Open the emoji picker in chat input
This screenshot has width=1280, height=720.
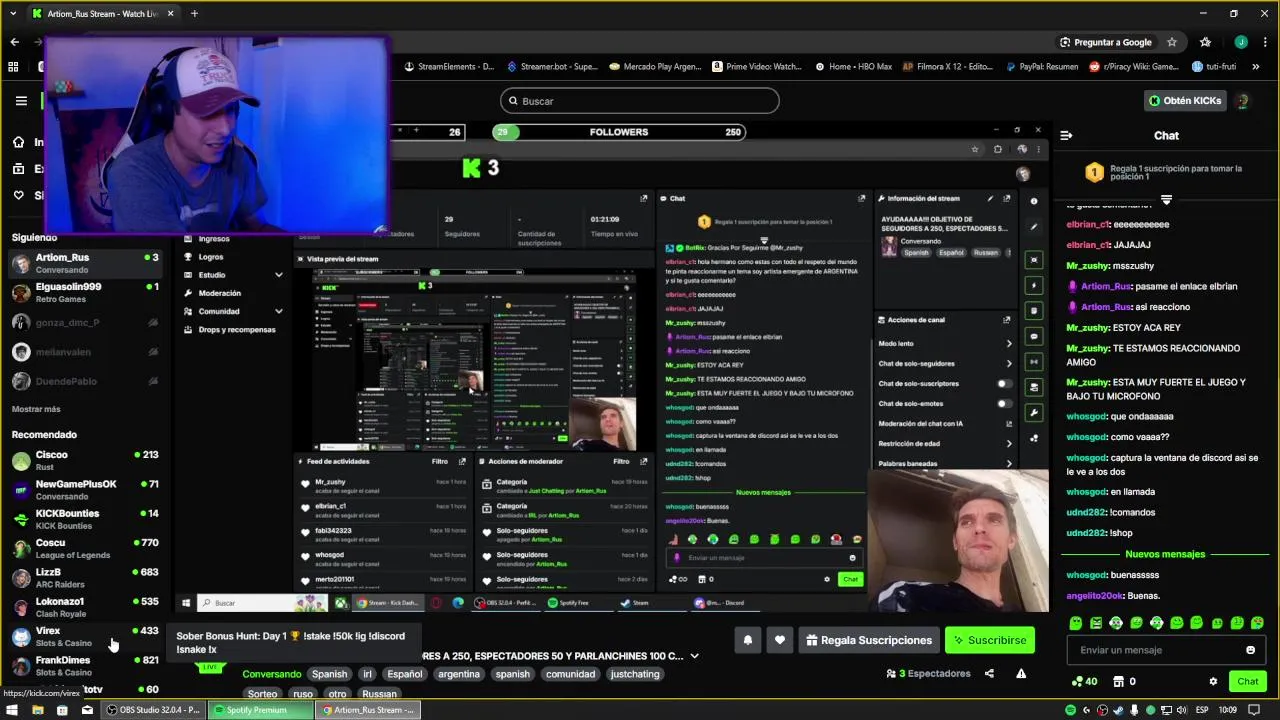1250,650
